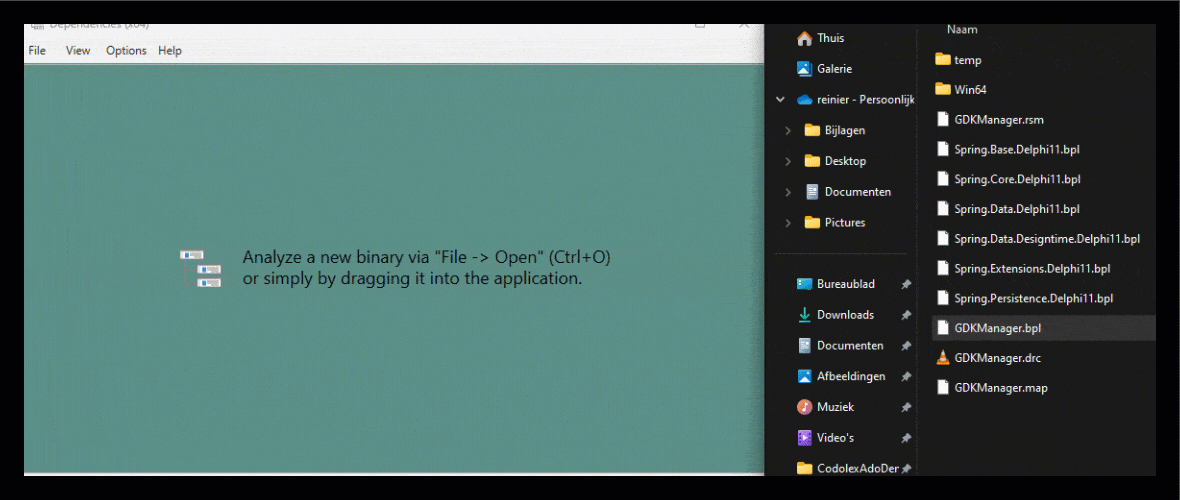Image resolution: width=1180 pixels, height=500 pixels.
Task: Select file GDKManager.rsm
Action: coord(999,119)
